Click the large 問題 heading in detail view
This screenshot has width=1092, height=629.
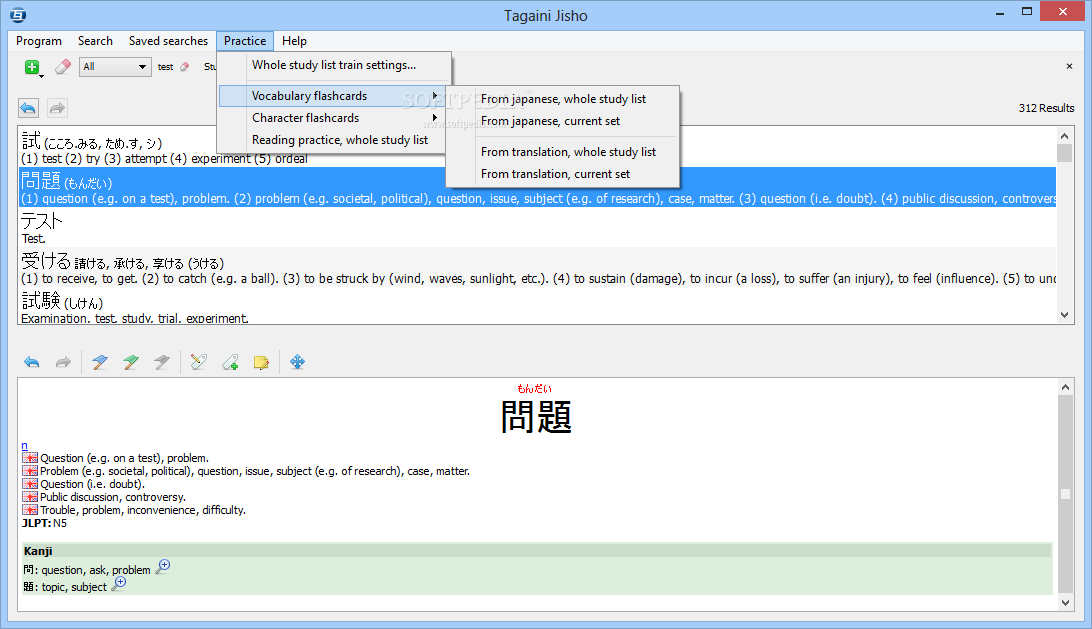[x=536, y=417]
